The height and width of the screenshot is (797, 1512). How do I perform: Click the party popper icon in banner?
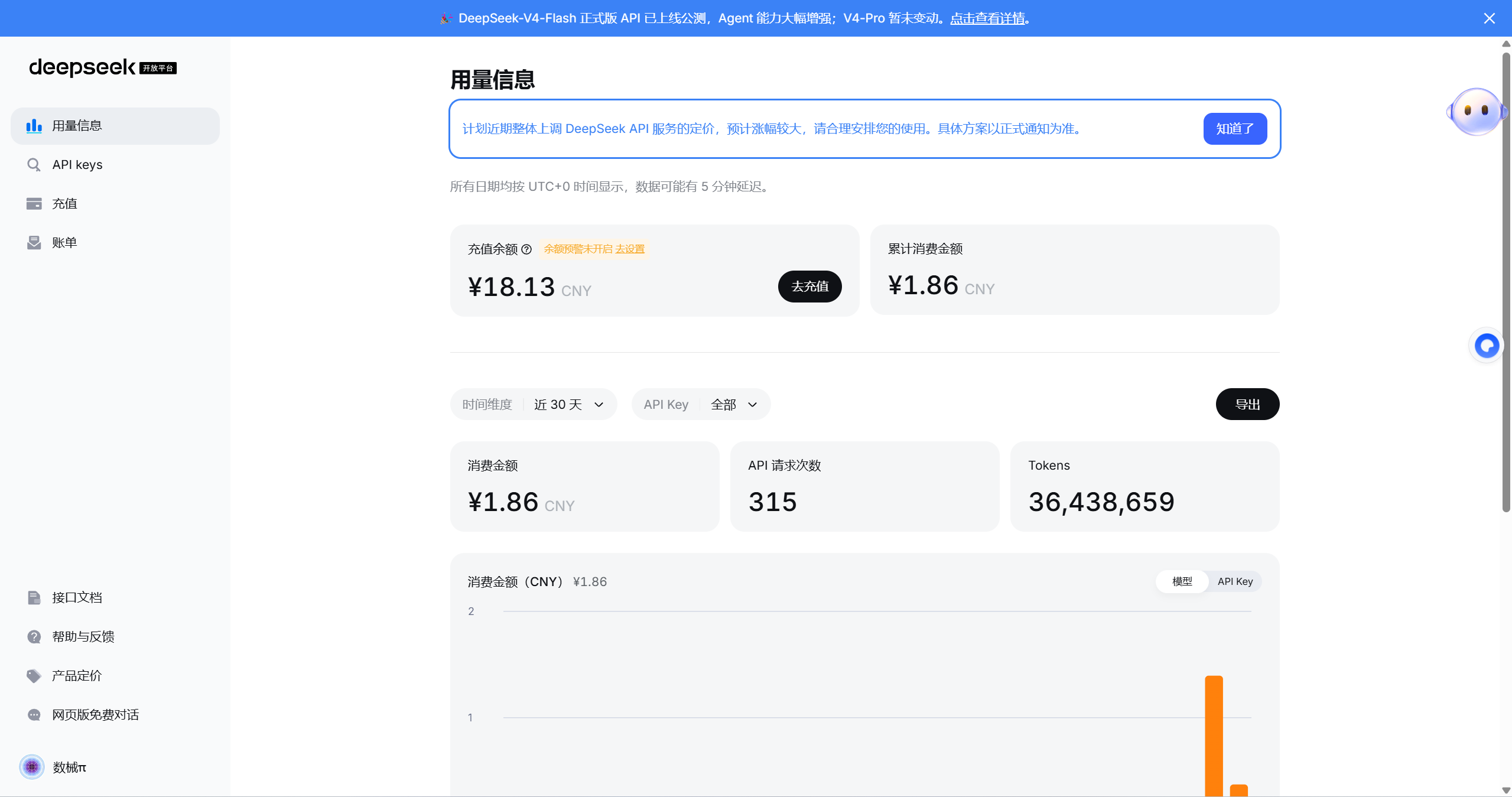(x=446, y=18)
